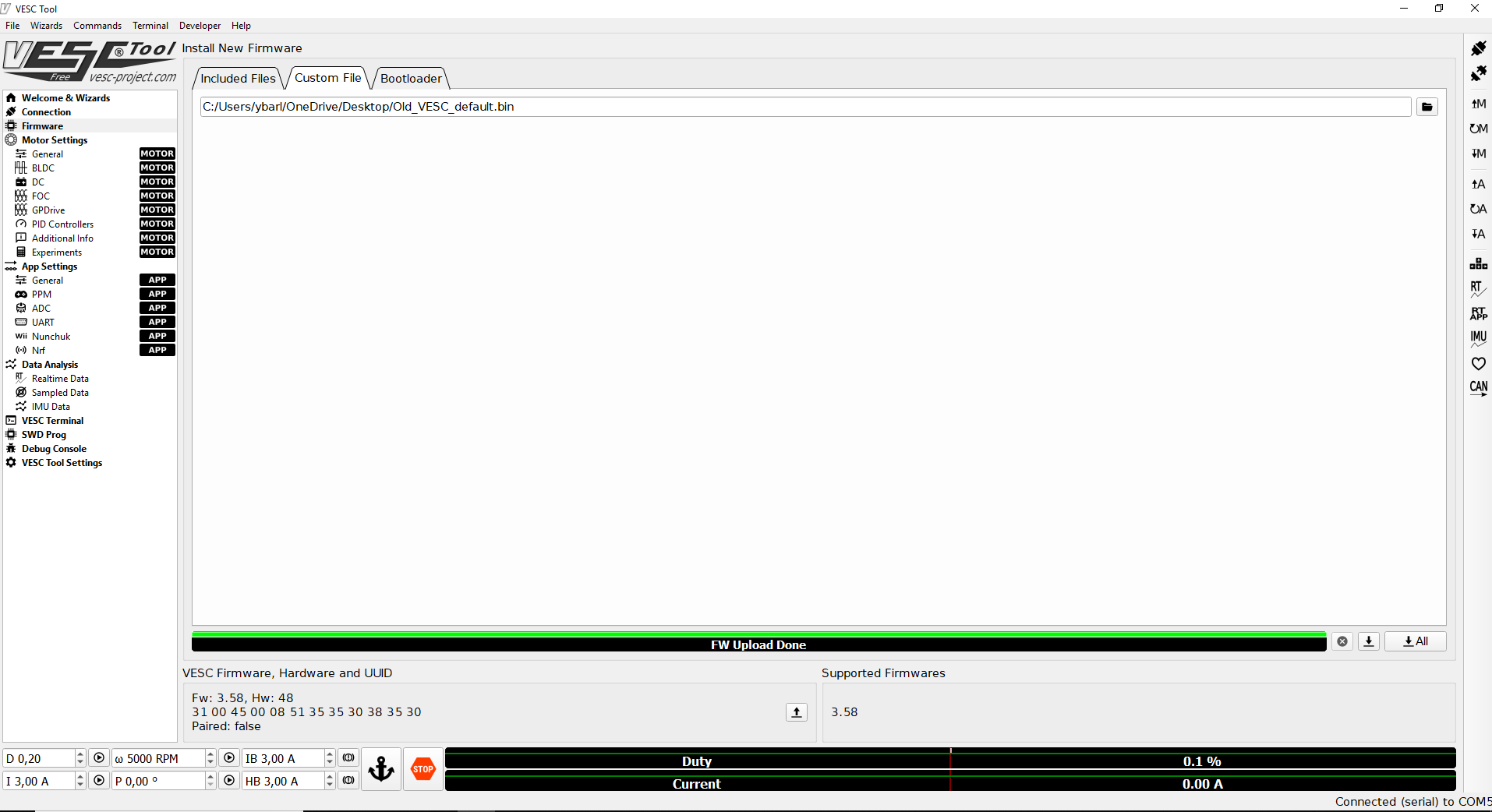
Task: Write app configuration with the down-arrow A icon
Action: (1478, 234)
